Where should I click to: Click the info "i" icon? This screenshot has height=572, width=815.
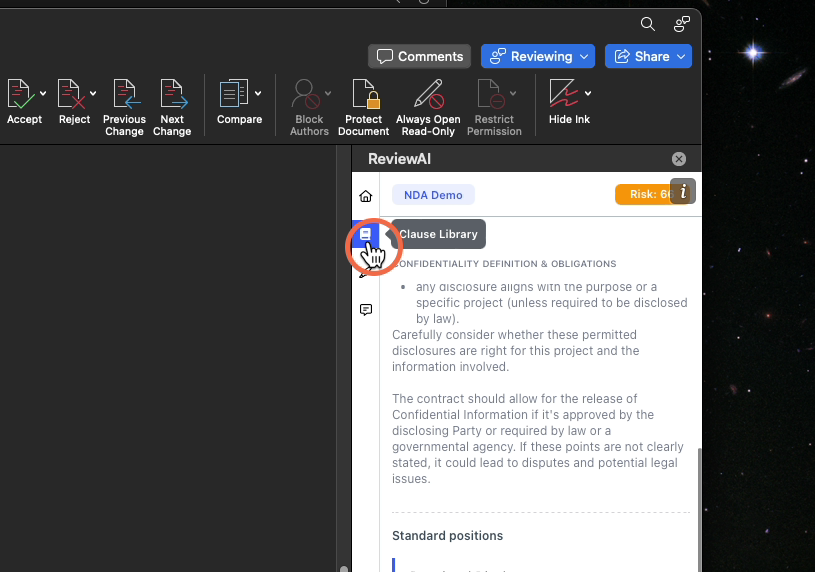pyautogui.click(x=683, y=191)
